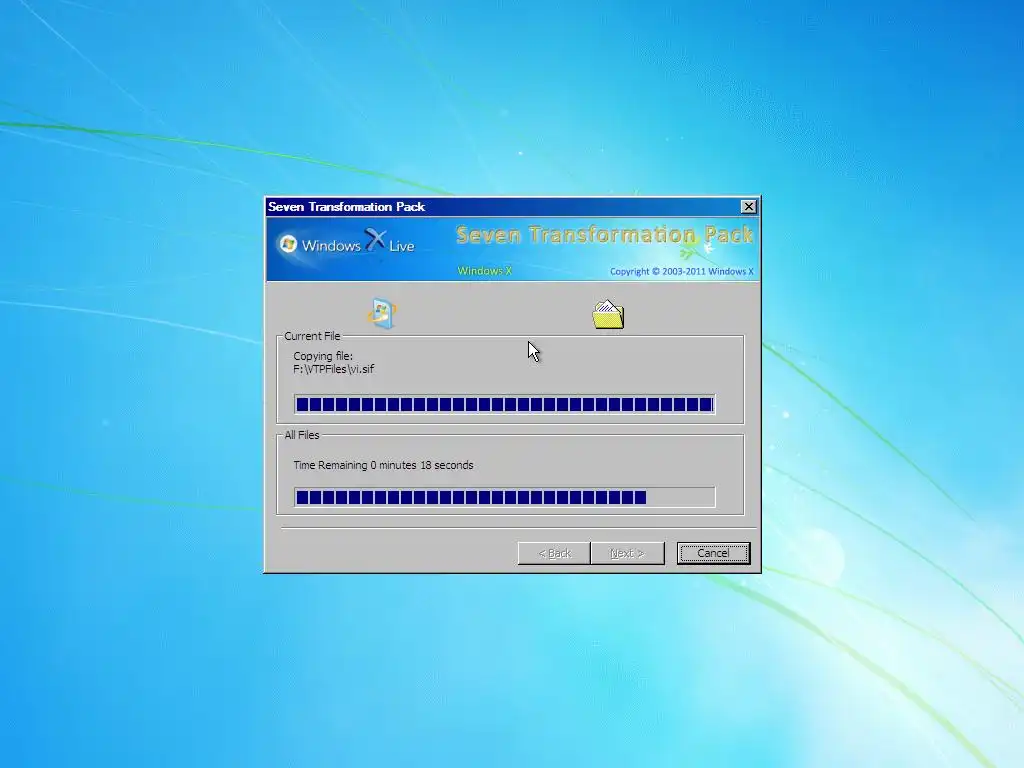The height and width of the screenshot is (768, 1024).
Task: Click the 'Current File' group label
Action: [x=312, y=336]
